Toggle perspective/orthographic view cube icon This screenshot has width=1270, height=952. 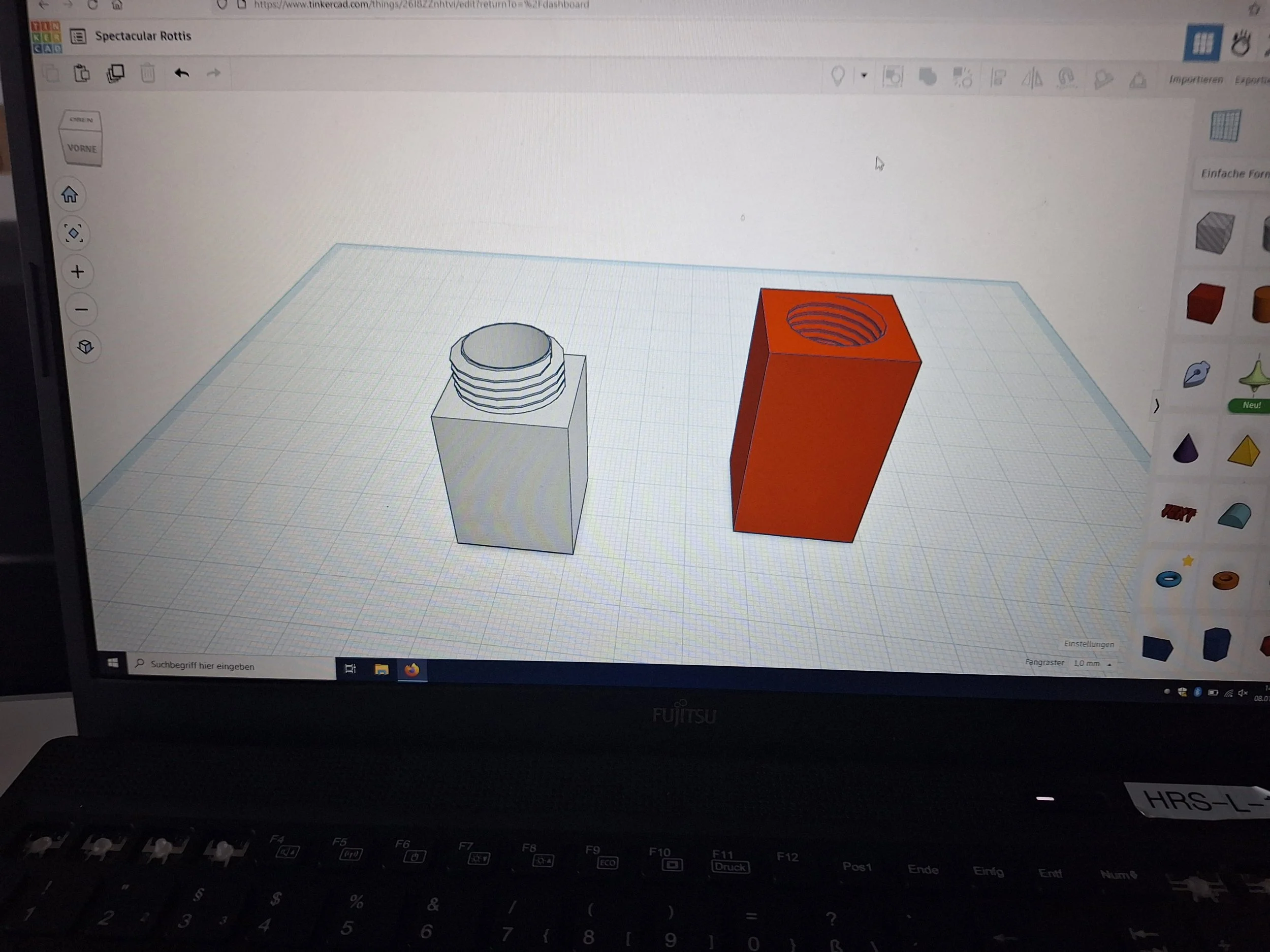click(85, 347)
